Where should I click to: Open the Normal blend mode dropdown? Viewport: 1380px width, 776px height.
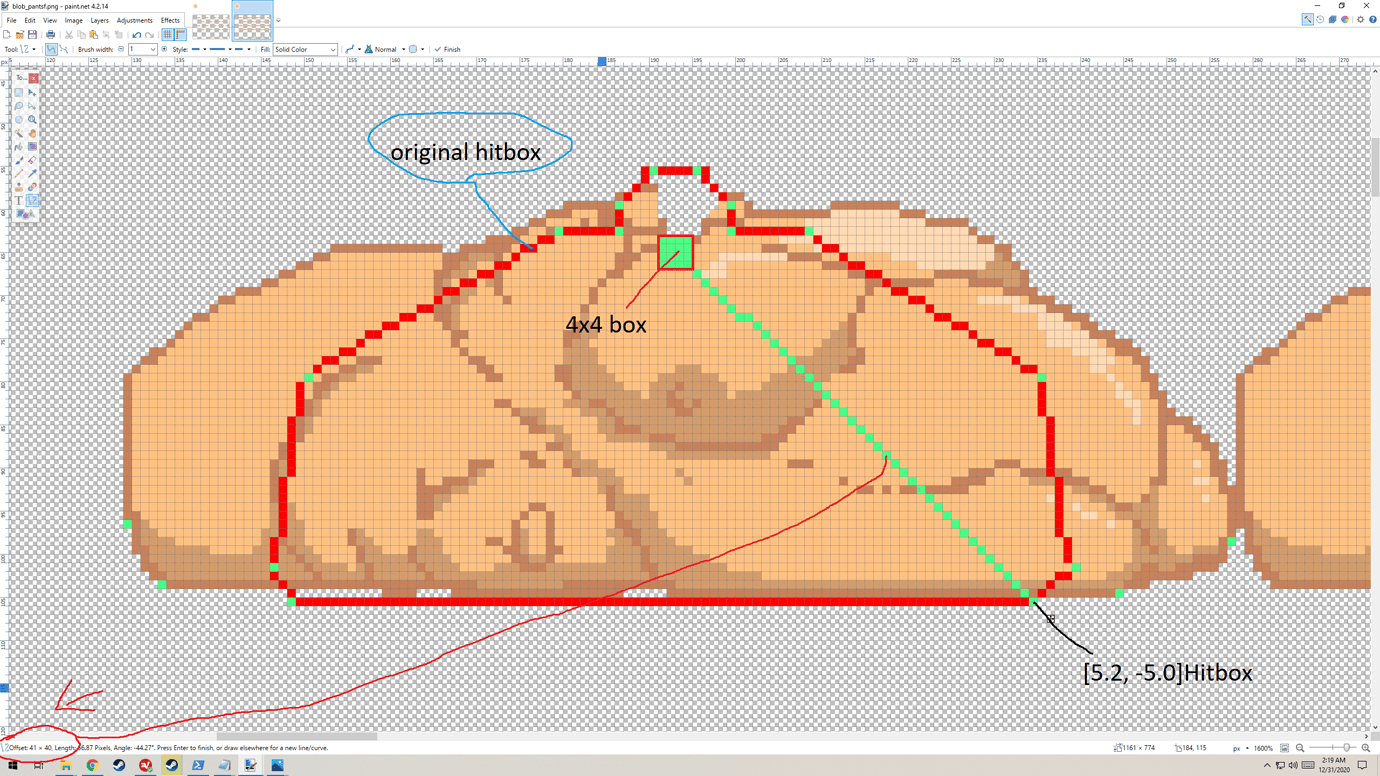click(x=385, y=49)
